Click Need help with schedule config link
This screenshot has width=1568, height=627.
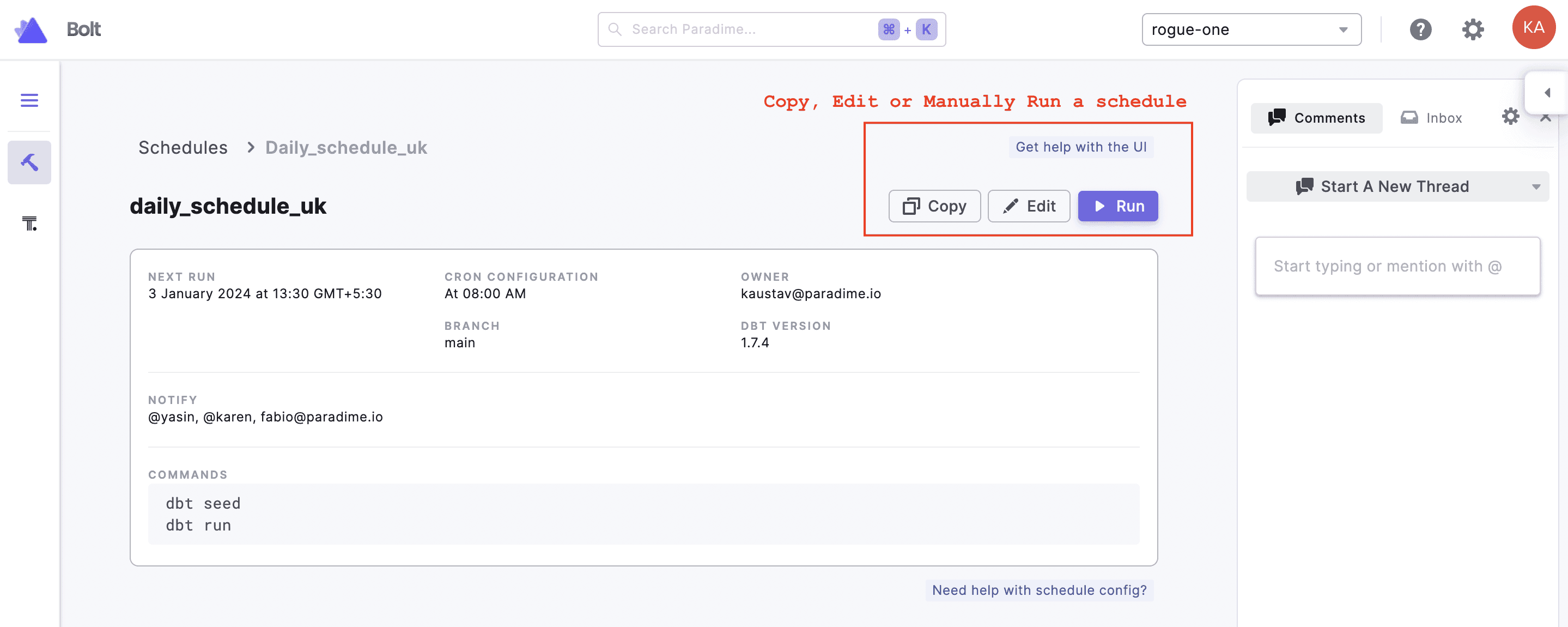click(1039, 589)
